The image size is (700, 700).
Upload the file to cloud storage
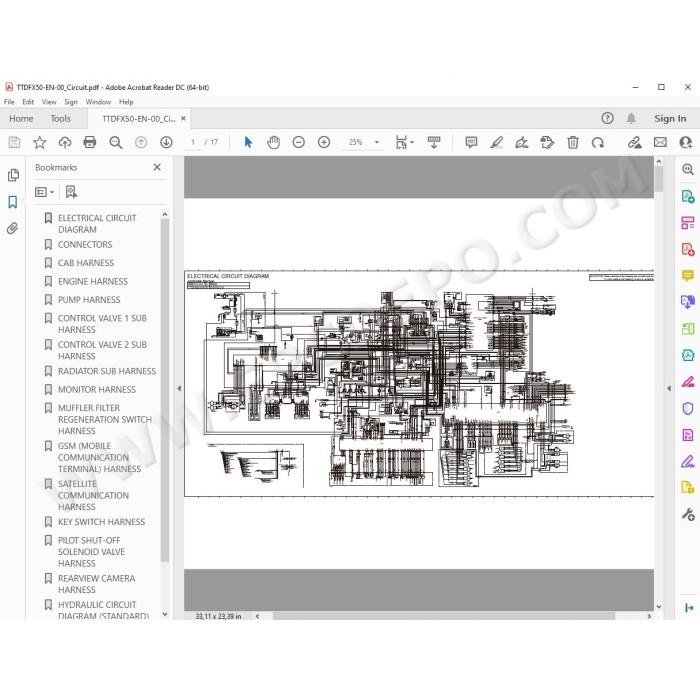65,142
